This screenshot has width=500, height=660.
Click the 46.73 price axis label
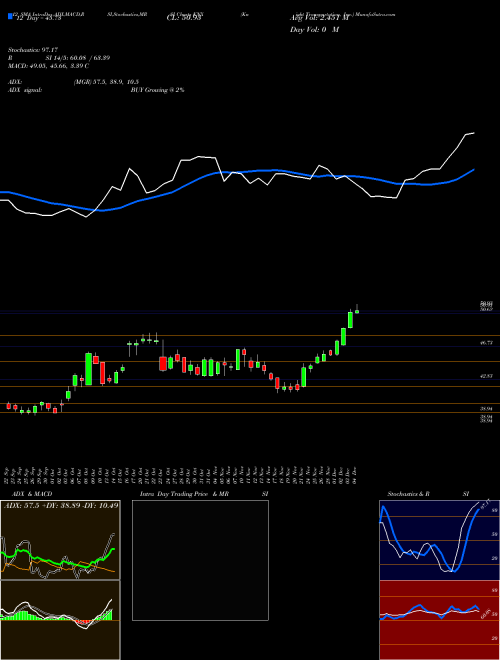pos(487,343)
